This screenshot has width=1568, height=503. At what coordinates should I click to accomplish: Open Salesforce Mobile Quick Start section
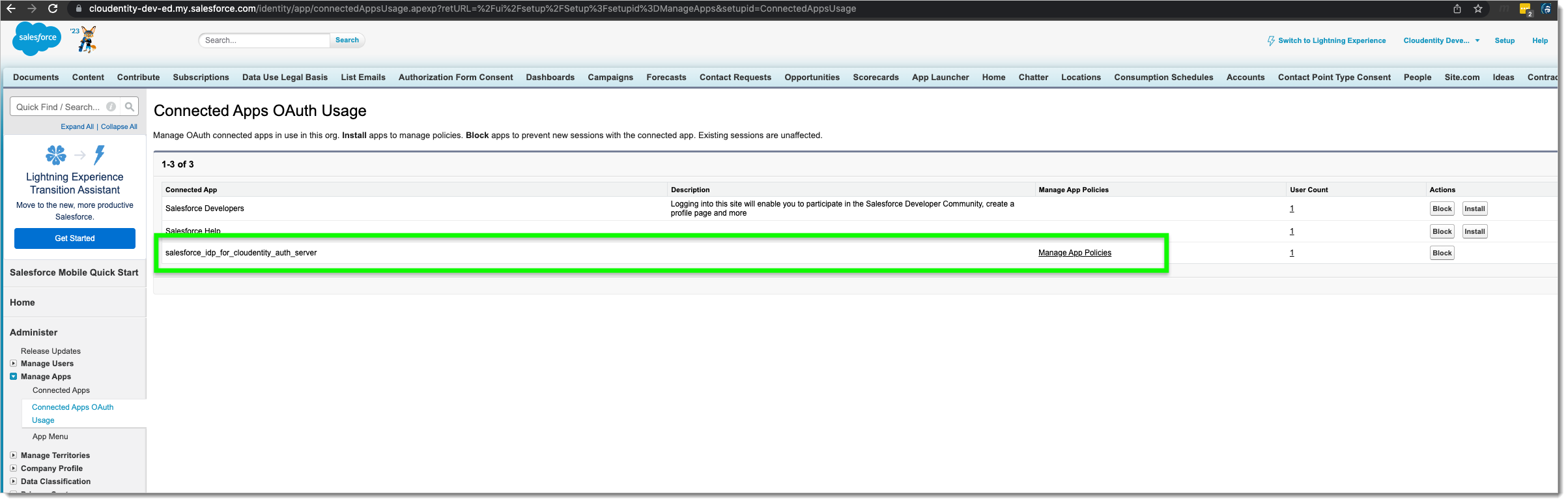(74, 272)
